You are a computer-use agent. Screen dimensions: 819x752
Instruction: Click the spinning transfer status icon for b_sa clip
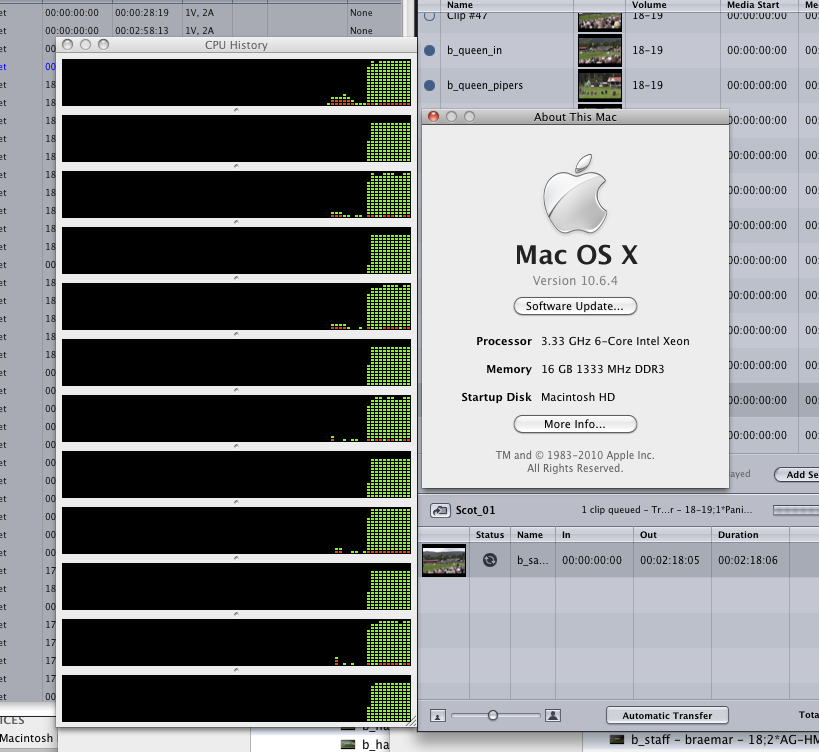click(x=489, y=560)
